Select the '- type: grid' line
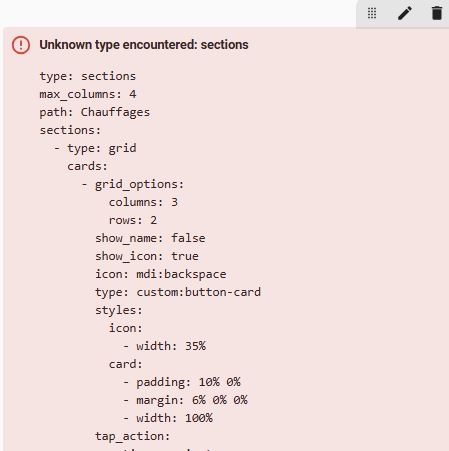This screenshot has height=451, width=449. tap(95, 148)
